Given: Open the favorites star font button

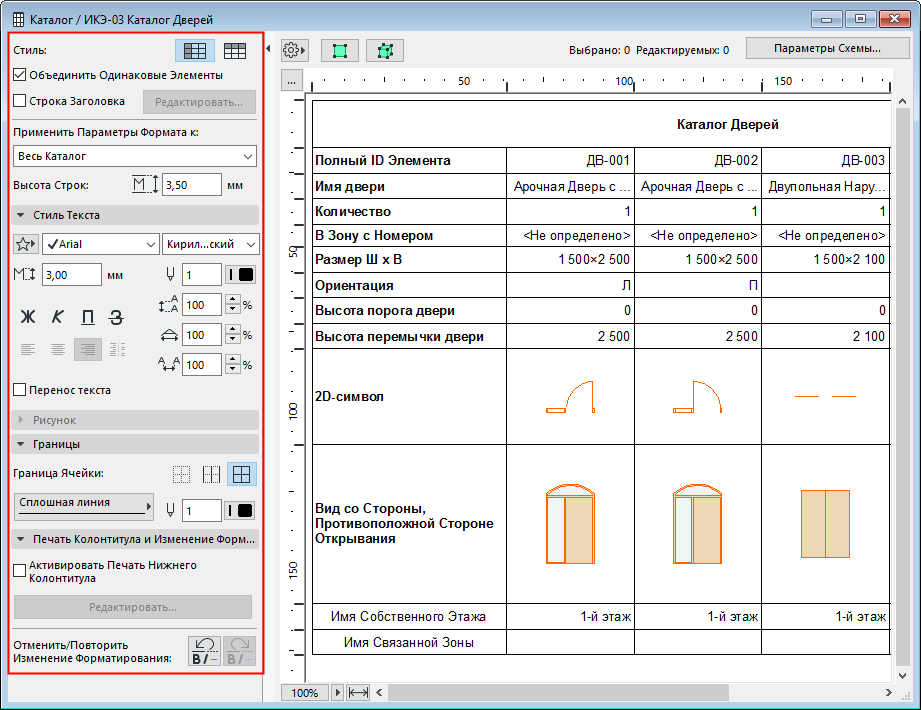Looking at the screenshot, I should (26, 244).
